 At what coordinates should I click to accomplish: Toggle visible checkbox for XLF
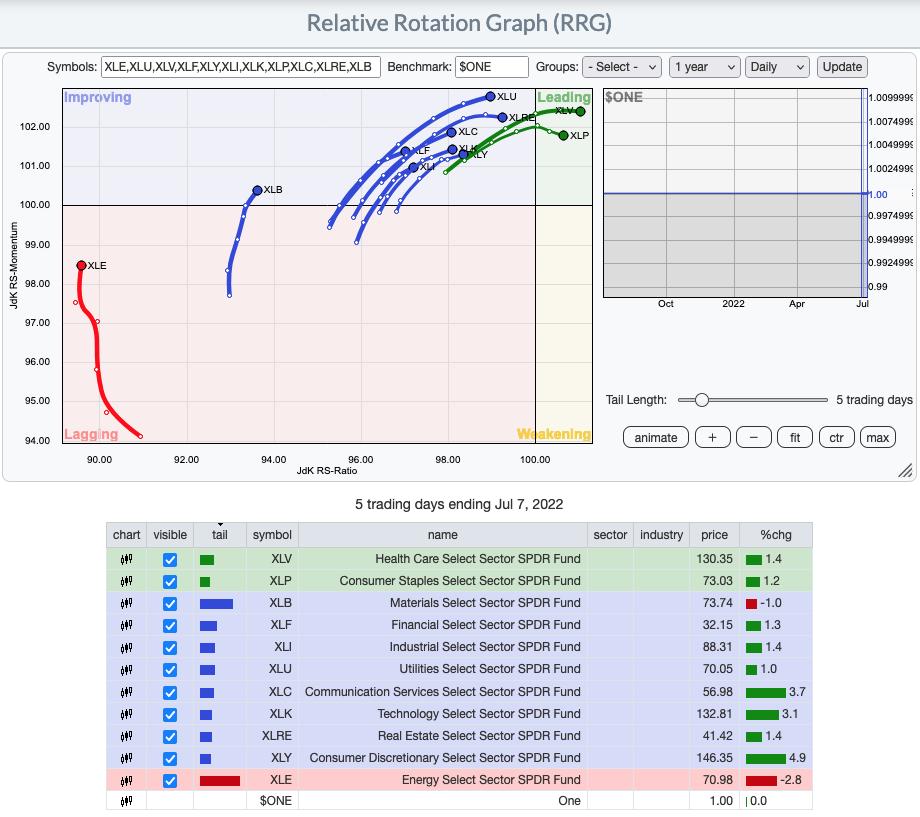pos(170,626)
